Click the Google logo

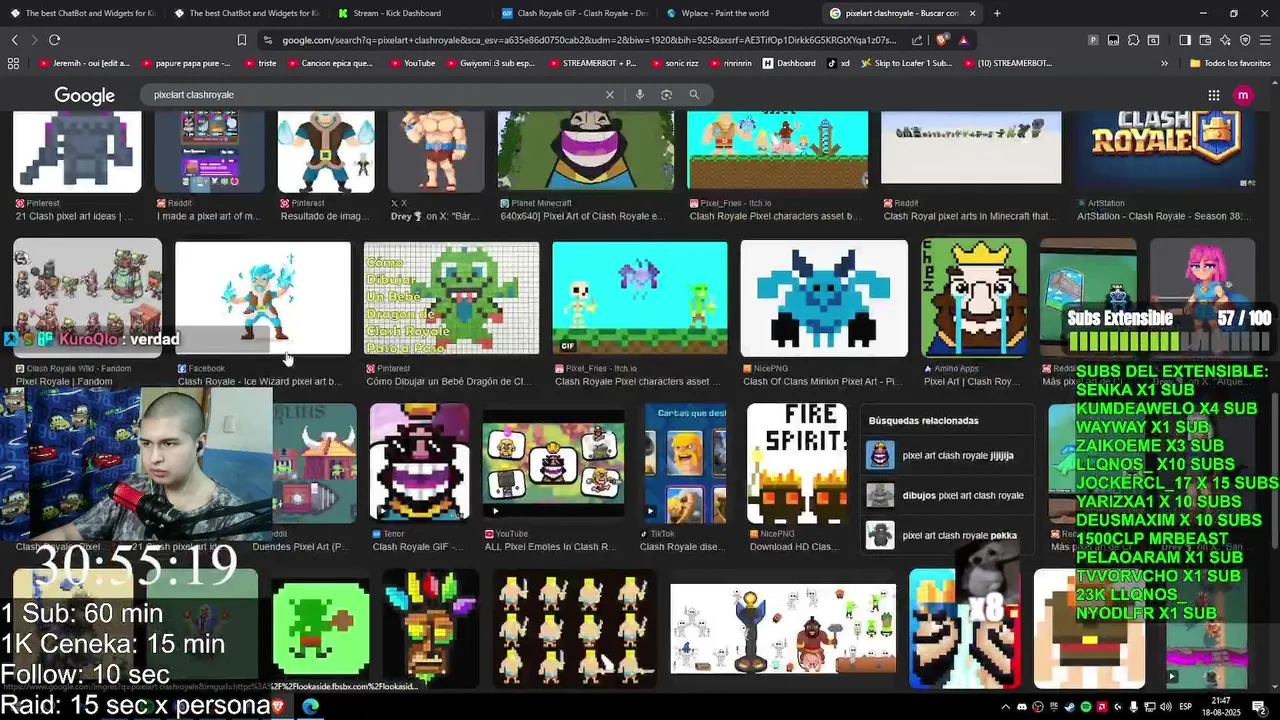(x=84, y=96)
